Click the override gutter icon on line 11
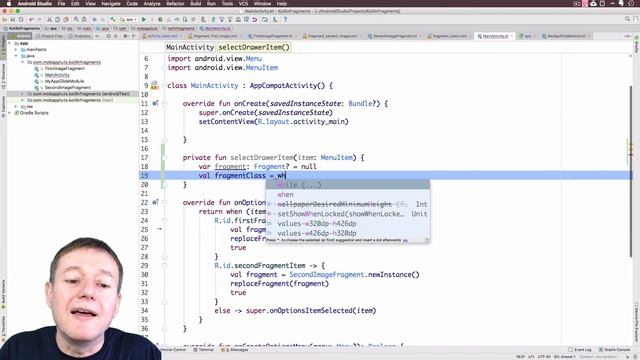This screenshot has height=360, width=640. pos(155,104)
